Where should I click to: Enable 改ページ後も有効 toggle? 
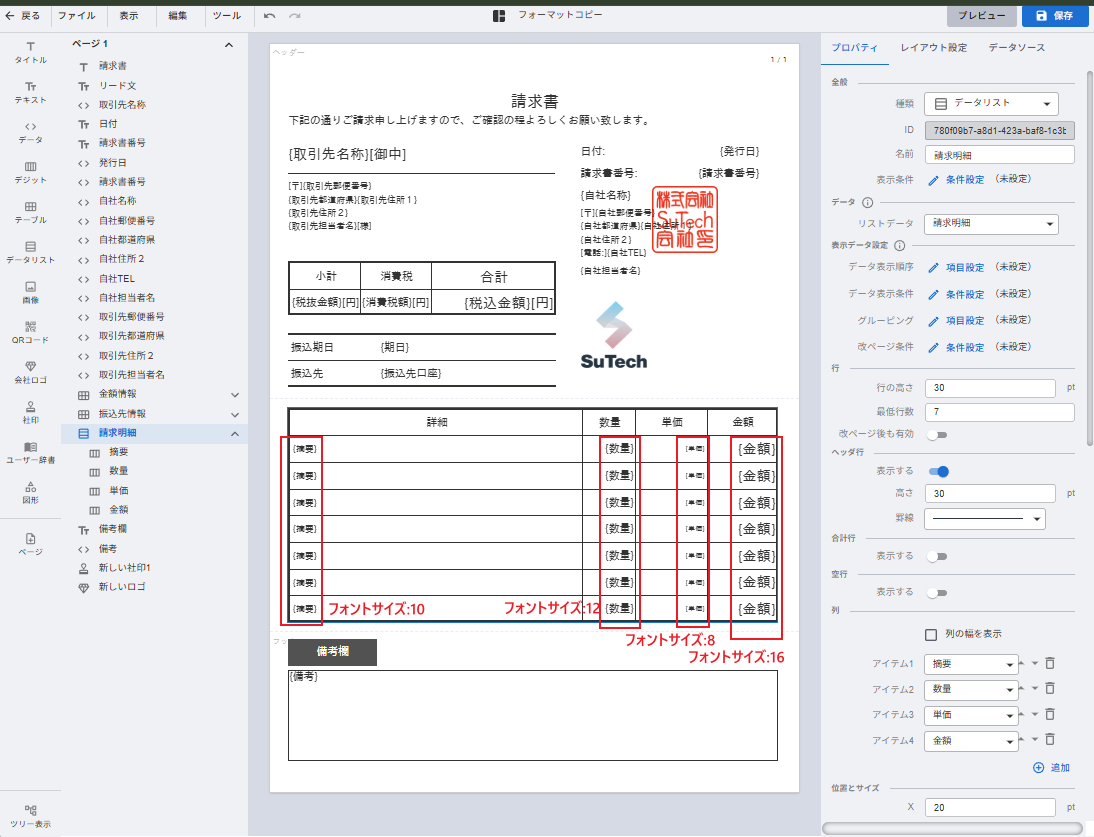click(938, 435)
